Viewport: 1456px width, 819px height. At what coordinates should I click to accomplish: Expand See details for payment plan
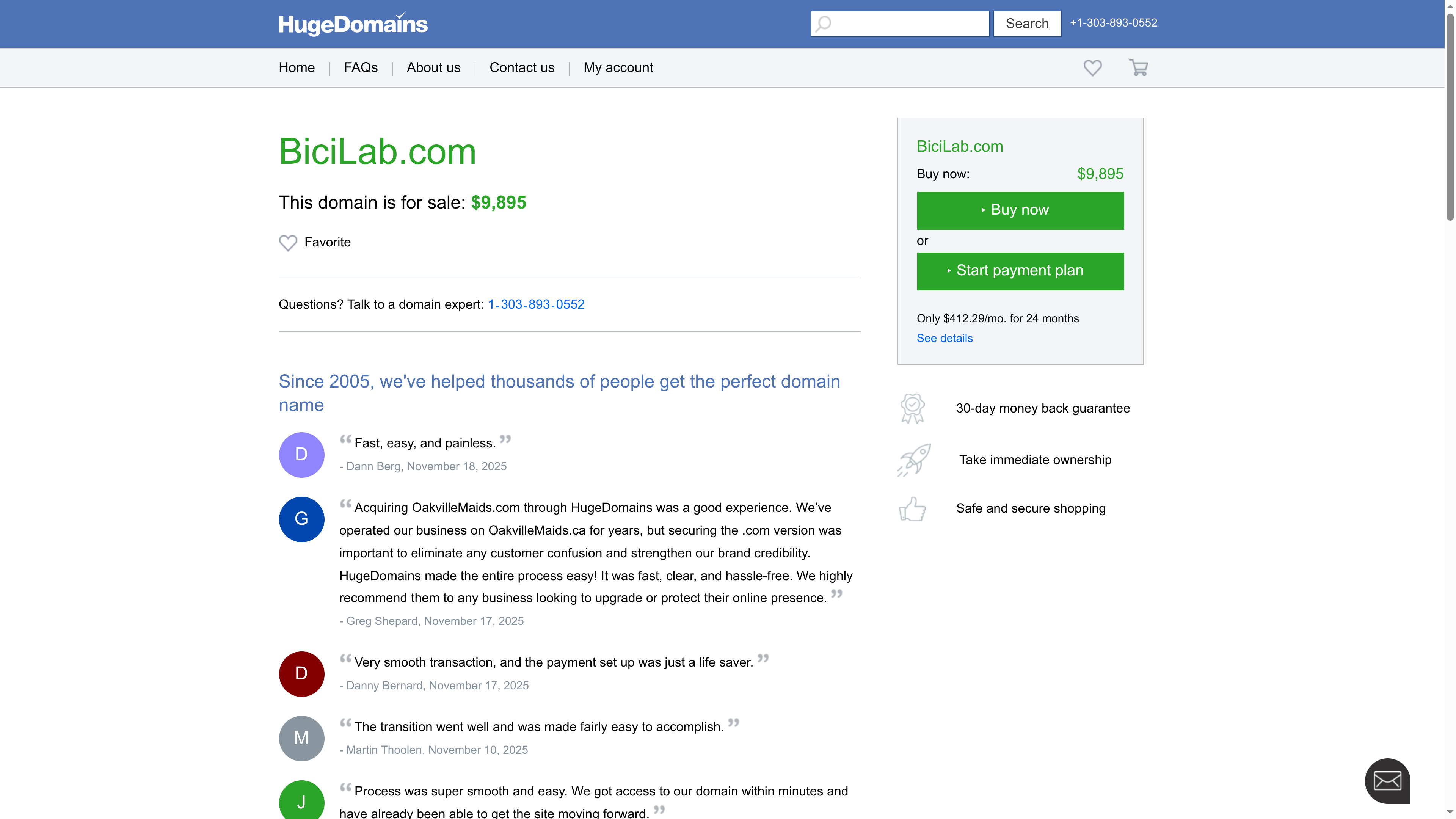(x=945, y=337)
